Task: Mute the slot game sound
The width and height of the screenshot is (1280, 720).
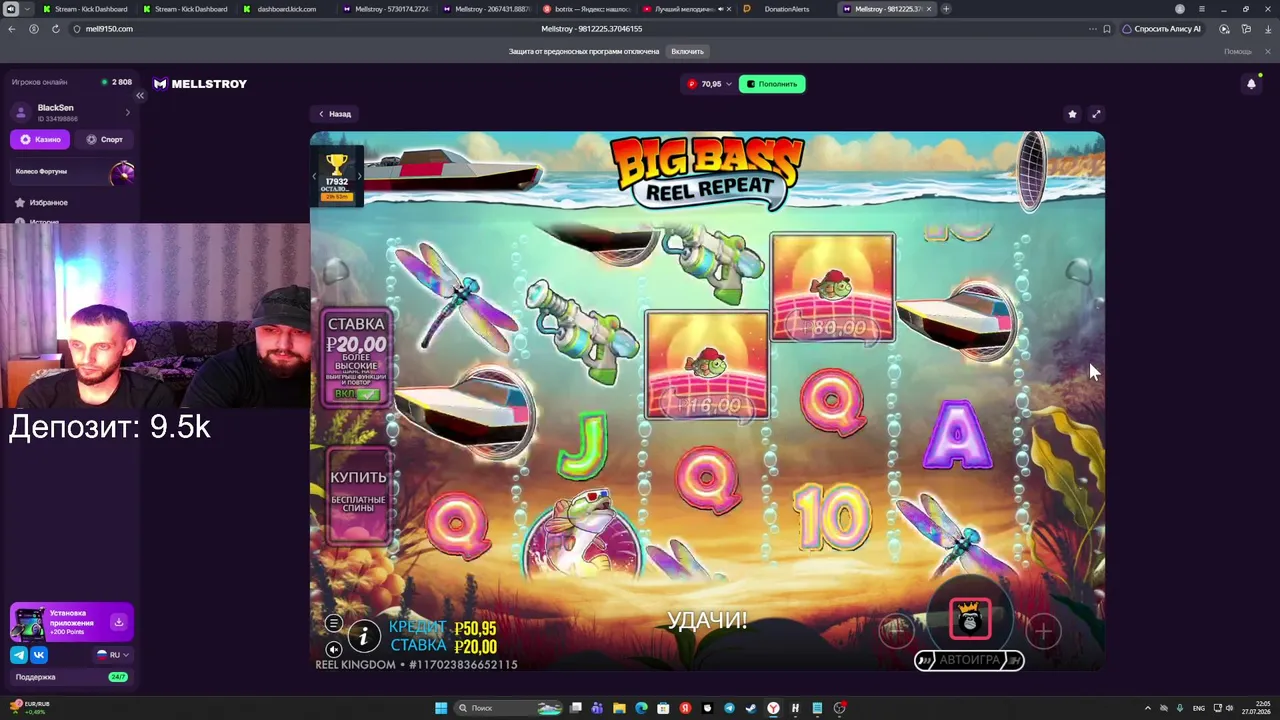Action: (x=334, y=648)
